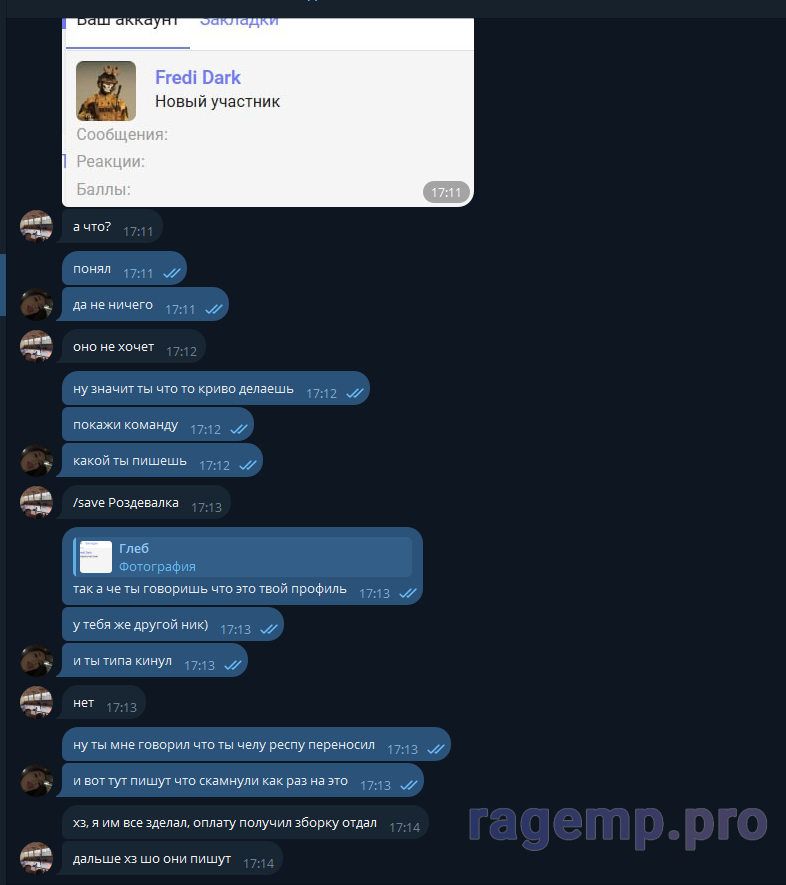Screen dimensions: 786x885
Task: Select the 'покажи команду' message bubble
Action: (157, 424)
